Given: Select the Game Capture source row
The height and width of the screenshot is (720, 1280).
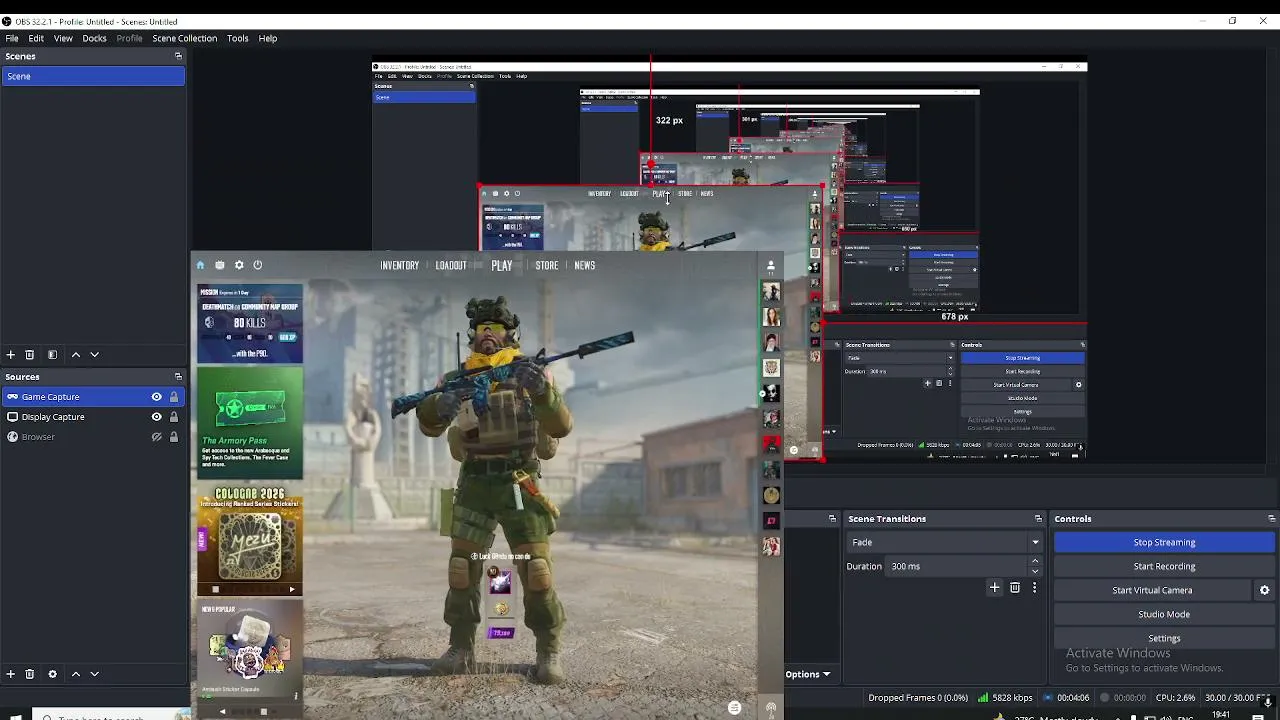Looking at the screenshot, I should coord(93,397).
